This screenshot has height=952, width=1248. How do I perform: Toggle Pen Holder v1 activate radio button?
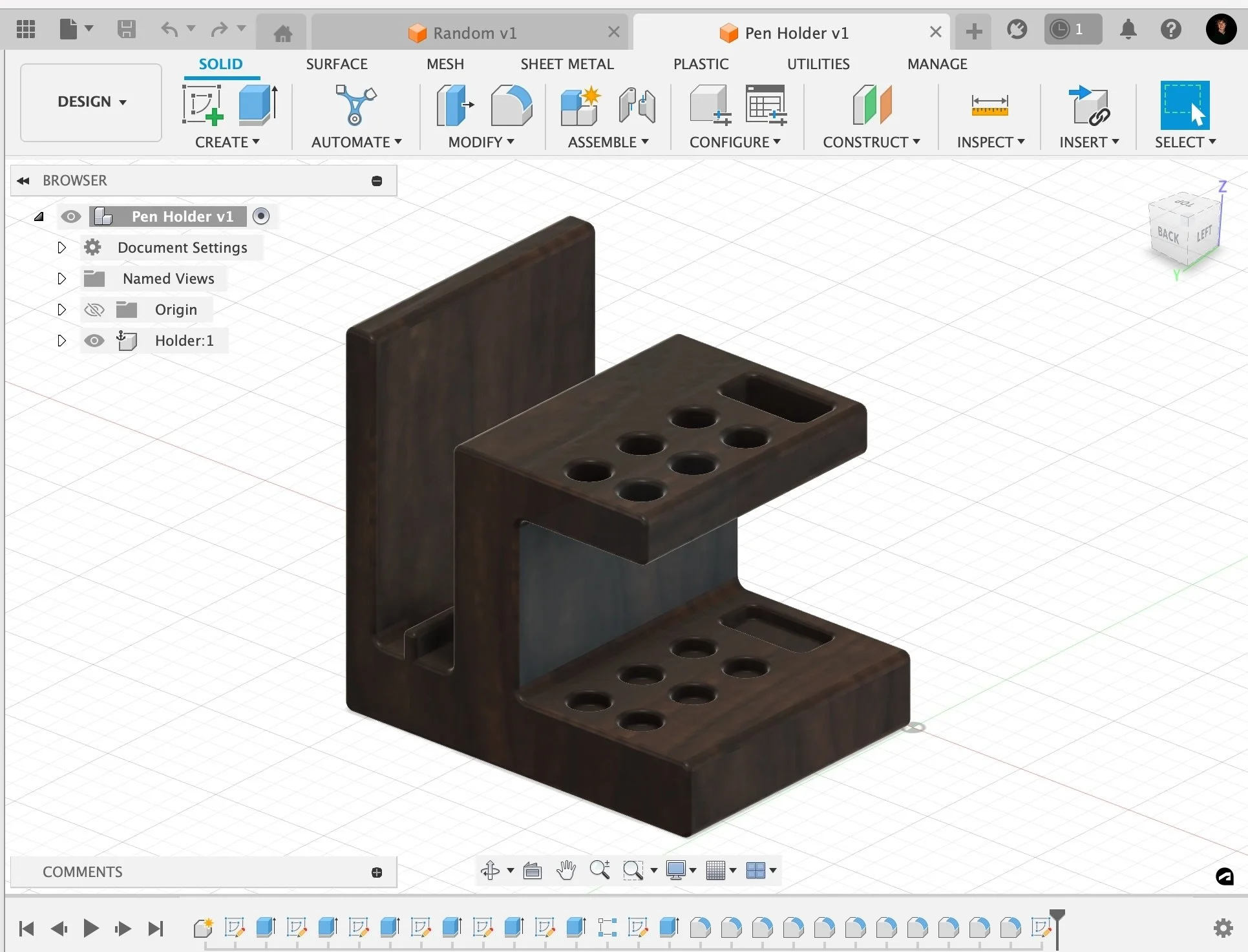click(x=261, y=216)
